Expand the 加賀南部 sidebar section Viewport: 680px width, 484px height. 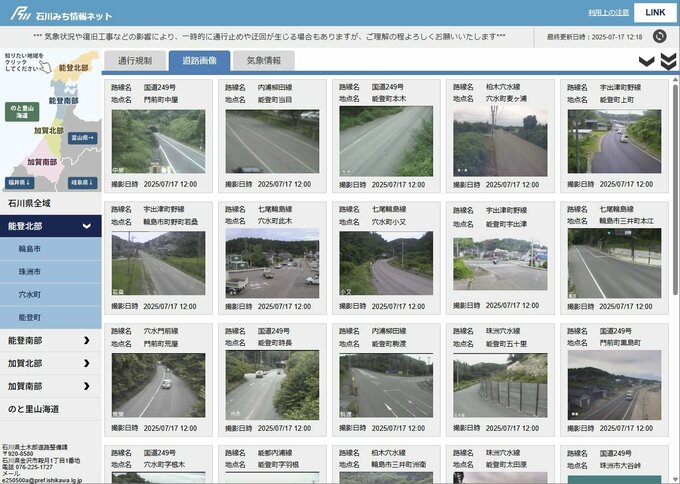coord(51,386)
